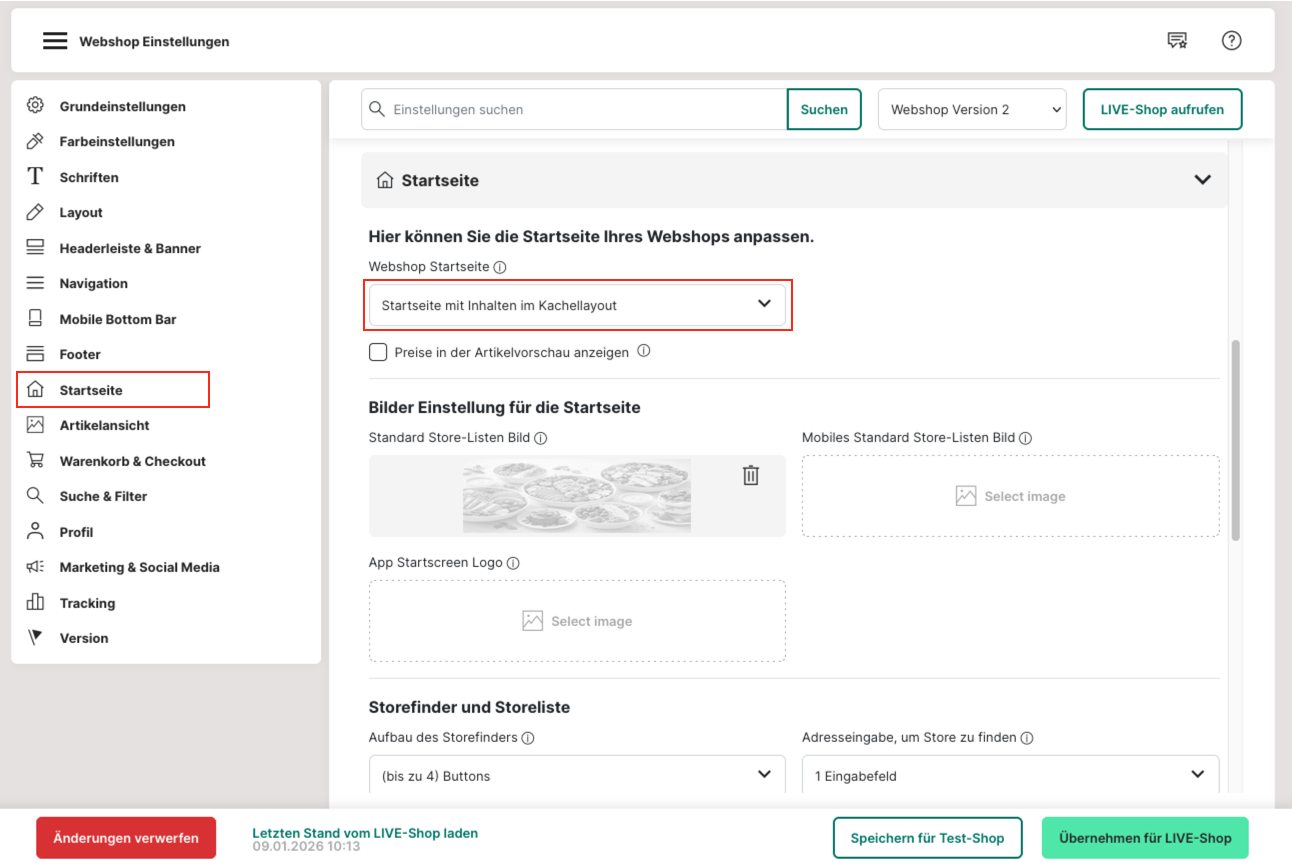Viewport: 1292px width, 863px height.
Task: Delete the Standard Store-Listen Bild image
Action: click(x=751, y=476)
